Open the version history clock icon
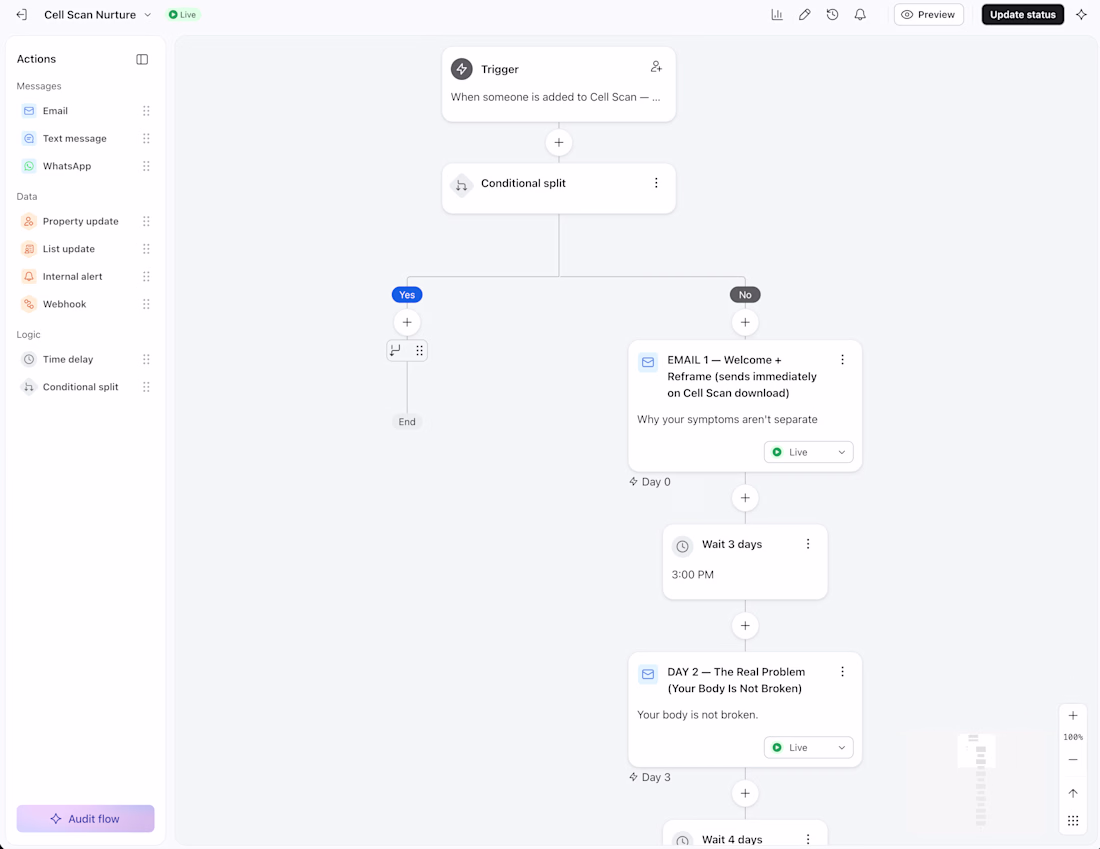The width and height of the screenshot is (1100, 849). pyautogui.click(x=832, y=15)
